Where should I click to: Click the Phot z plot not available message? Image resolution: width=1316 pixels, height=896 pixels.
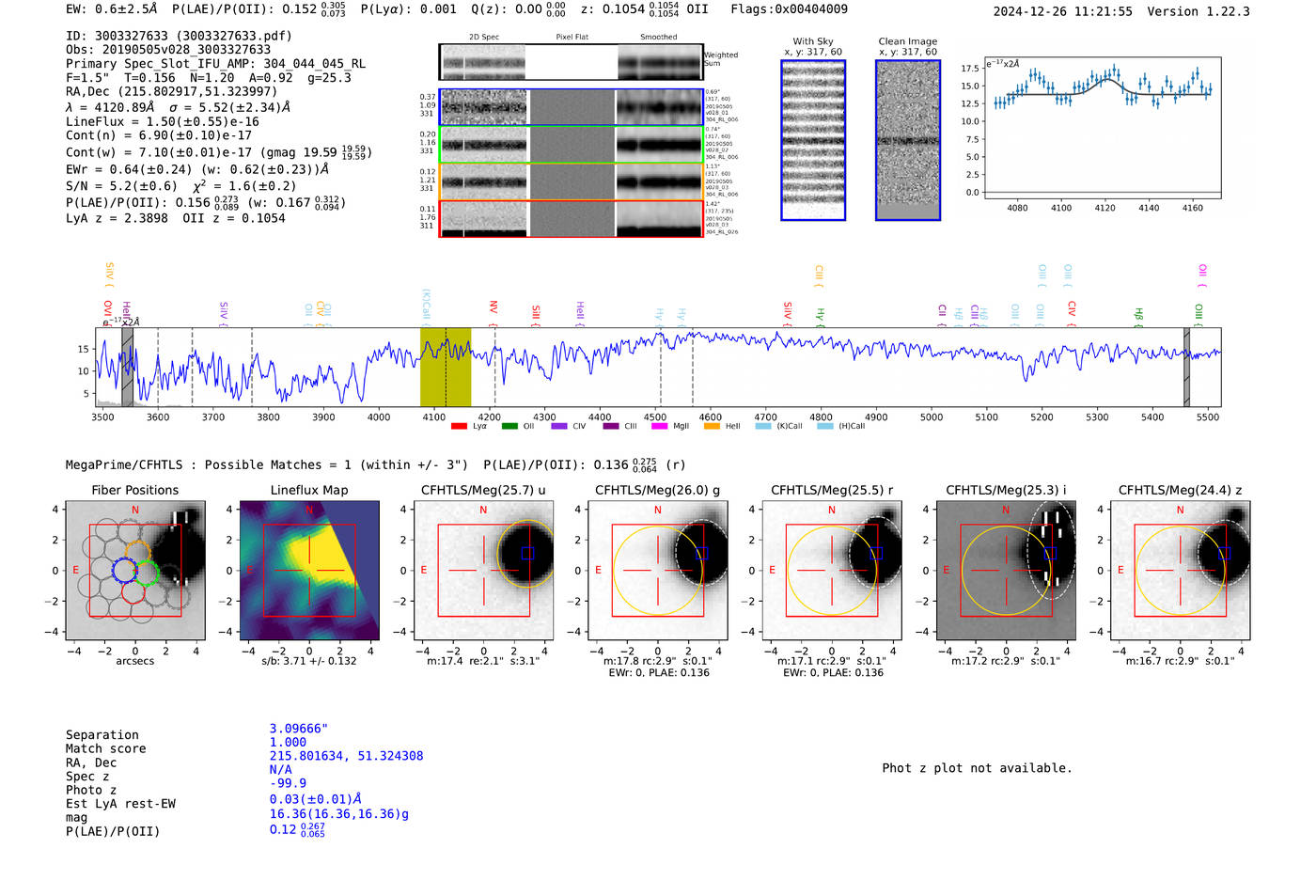point(977,768)
